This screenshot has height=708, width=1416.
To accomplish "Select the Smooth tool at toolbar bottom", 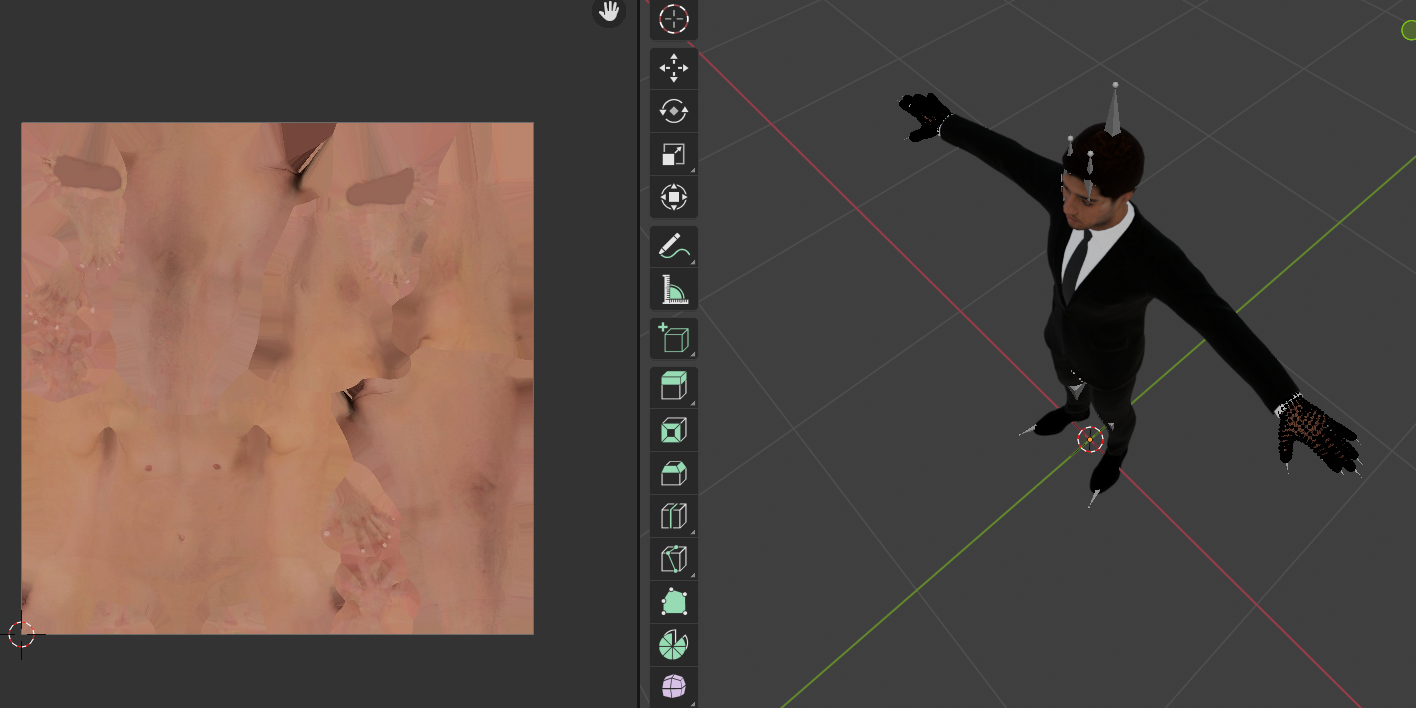I will point(674,687).
